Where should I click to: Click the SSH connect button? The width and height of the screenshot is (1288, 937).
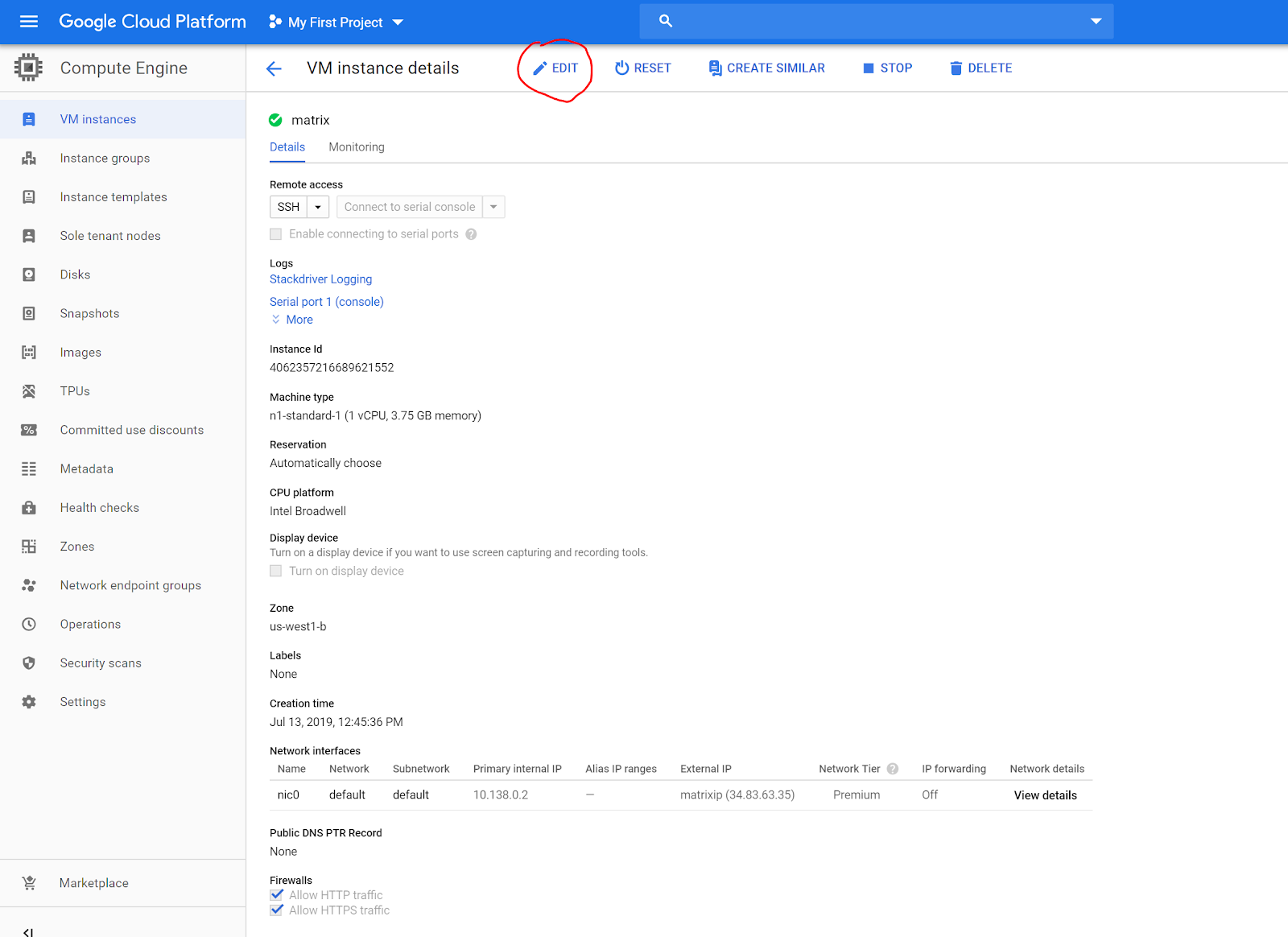289,207
